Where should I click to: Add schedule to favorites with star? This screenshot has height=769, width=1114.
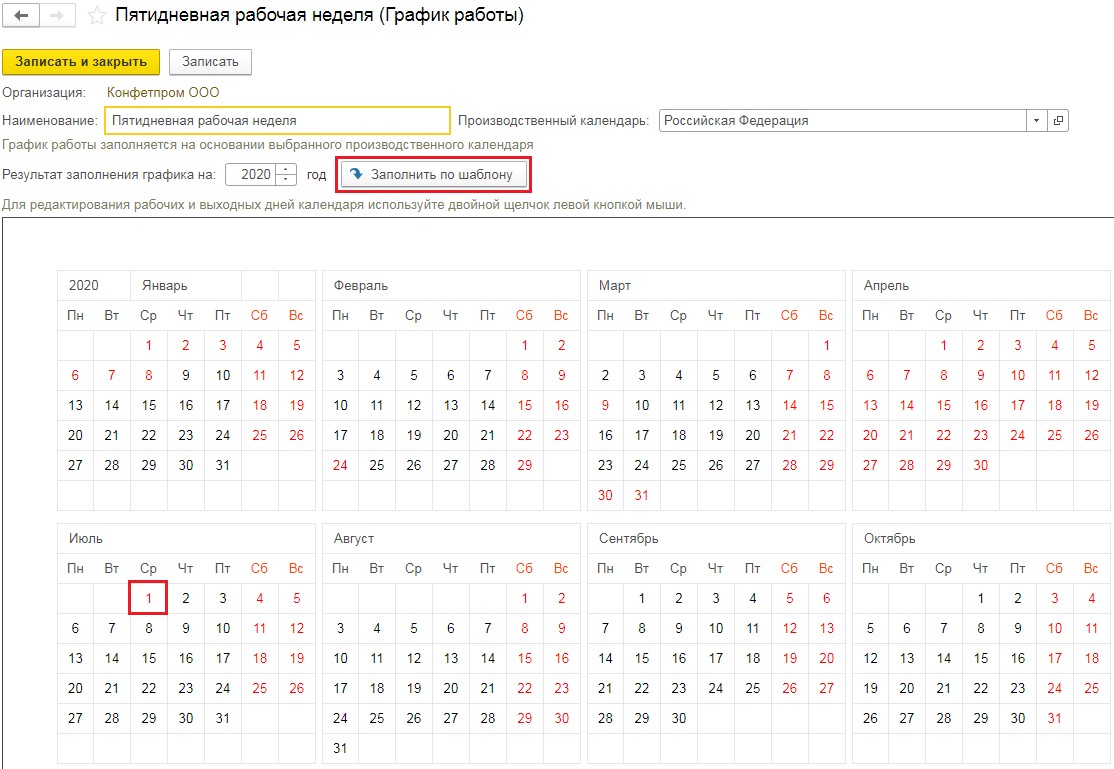pyautogui.click(x=97, y=16)
